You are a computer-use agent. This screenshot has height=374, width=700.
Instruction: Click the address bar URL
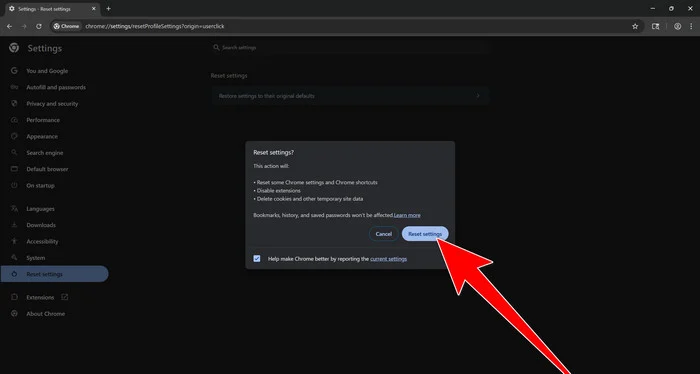(155, 26)
